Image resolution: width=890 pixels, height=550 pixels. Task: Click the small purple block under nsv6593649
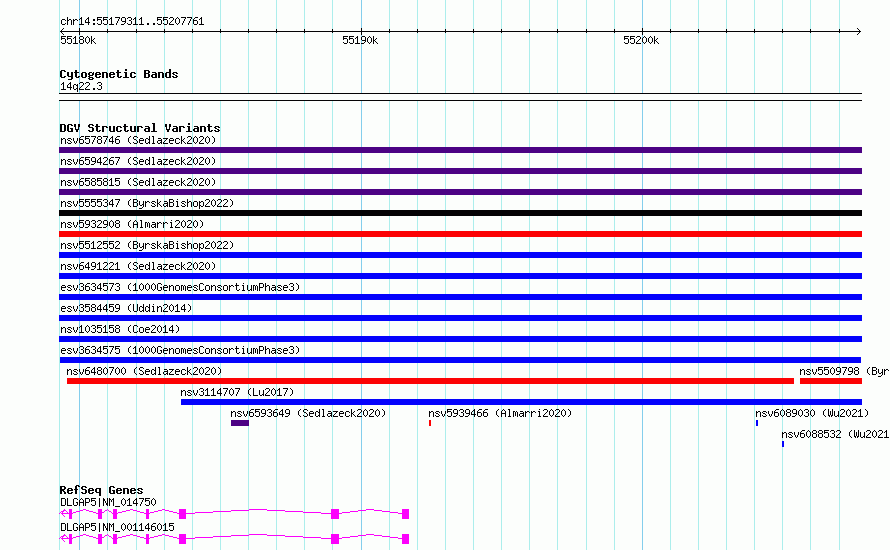coord(240,423)
